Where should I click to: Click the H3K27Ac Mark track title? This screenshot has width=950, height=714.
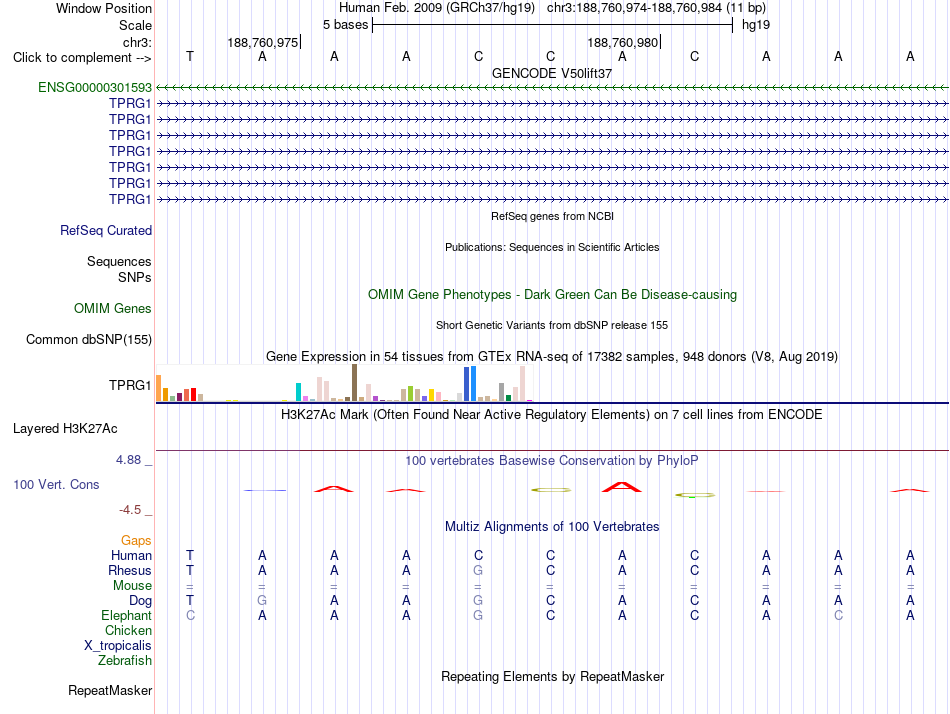552,415
